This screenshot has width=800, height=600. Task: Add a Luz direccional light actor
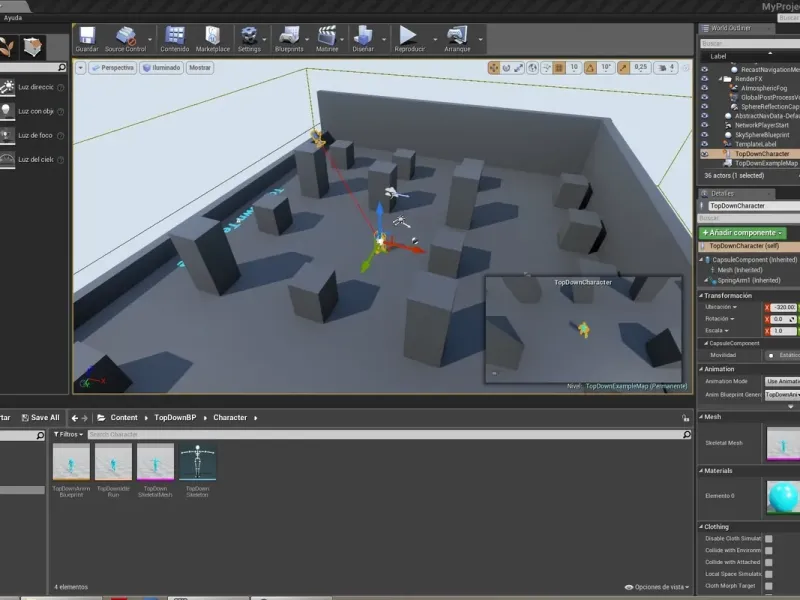tap(34, 87)
